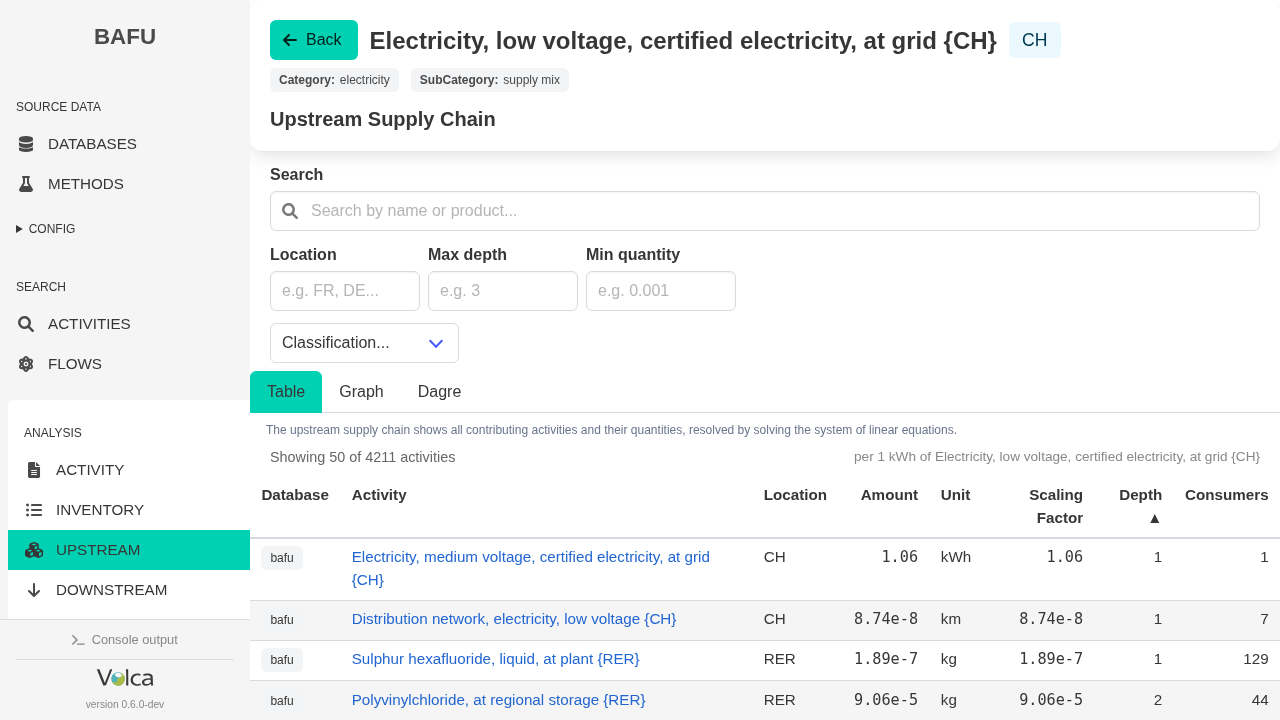The image size is (1280, 720).
Task: Go to FLOWS search
Action: coord(125,364)
